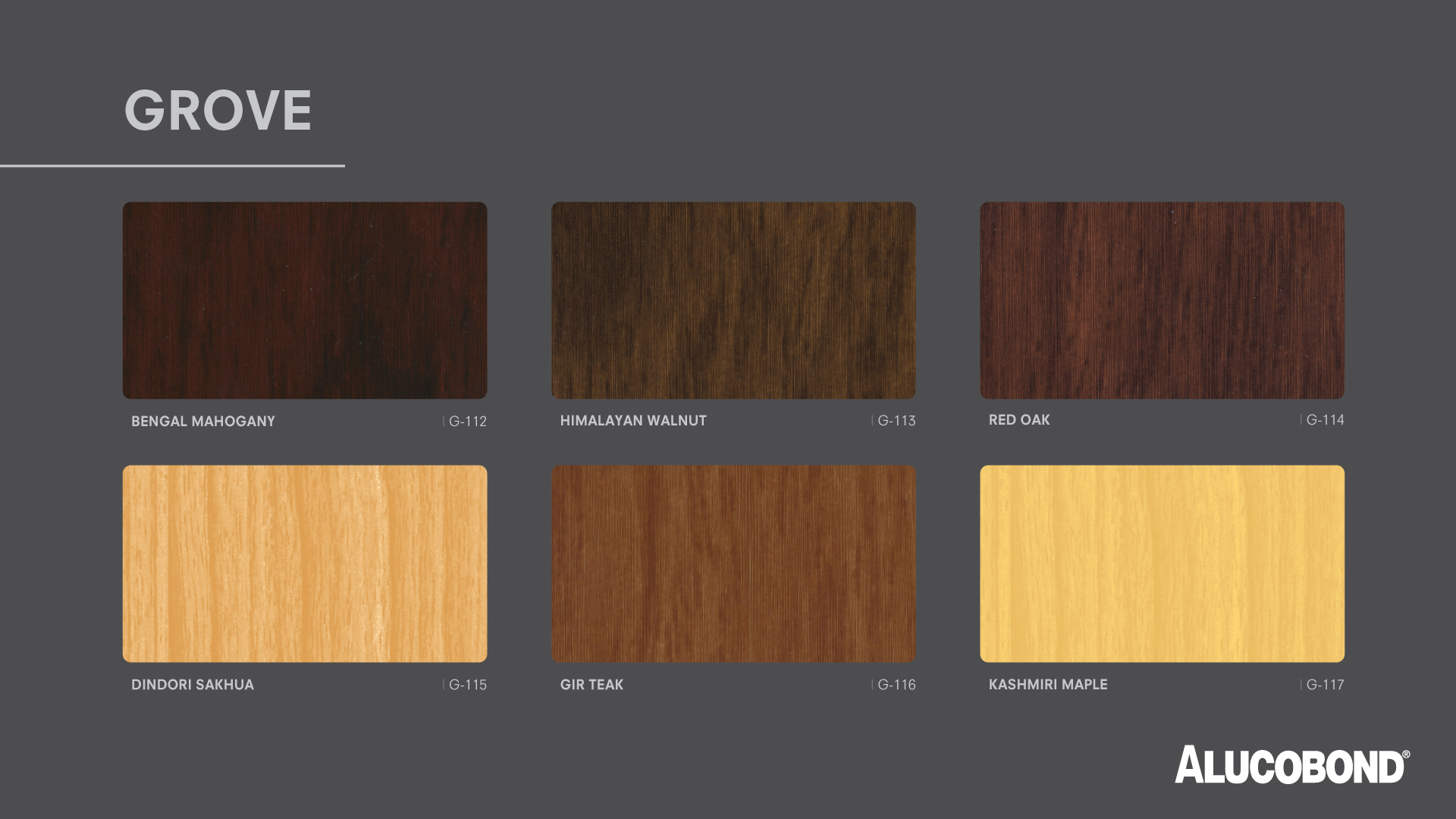Image resolution: width=1456 pixels, height=819 pixels.
Task: Click the code G-115
Action: point(468,684)
